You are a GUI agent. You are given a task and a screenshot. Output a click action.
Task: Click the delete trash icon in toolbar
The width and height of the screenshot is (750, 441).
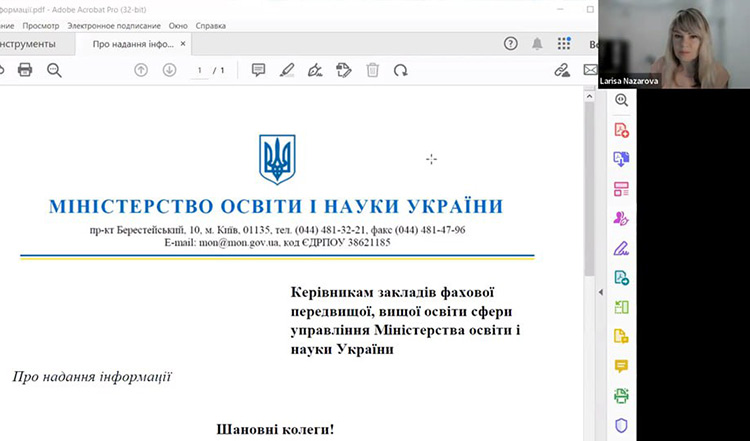tap(372, 70)
